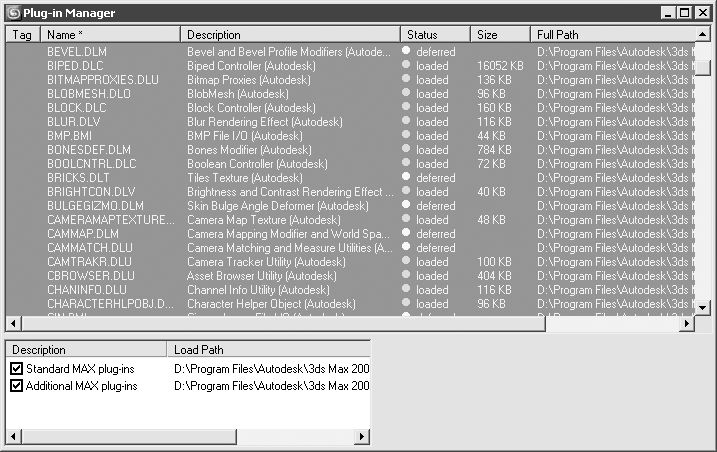Viewport: 717px width, 452px height.
Task: Uncheck Standard MAX plug-ins checkbox
Action: click(16, 369)
